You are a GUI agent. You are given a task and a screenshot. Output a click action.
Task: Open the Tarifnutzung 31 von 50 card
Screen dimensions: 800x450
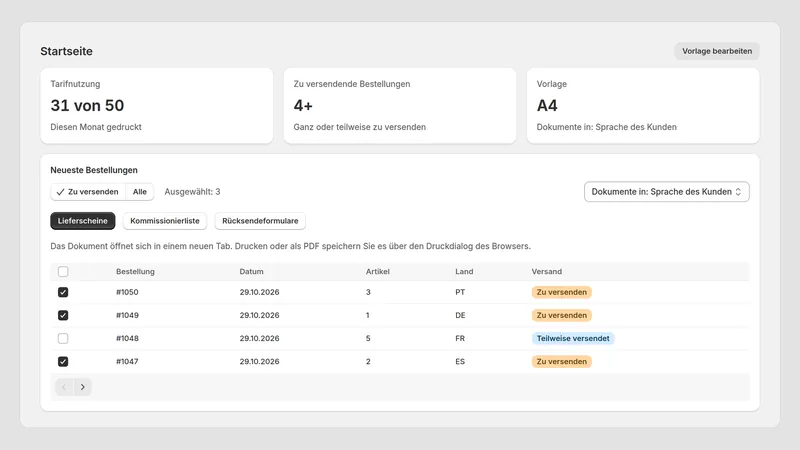[x=157, y=106]
